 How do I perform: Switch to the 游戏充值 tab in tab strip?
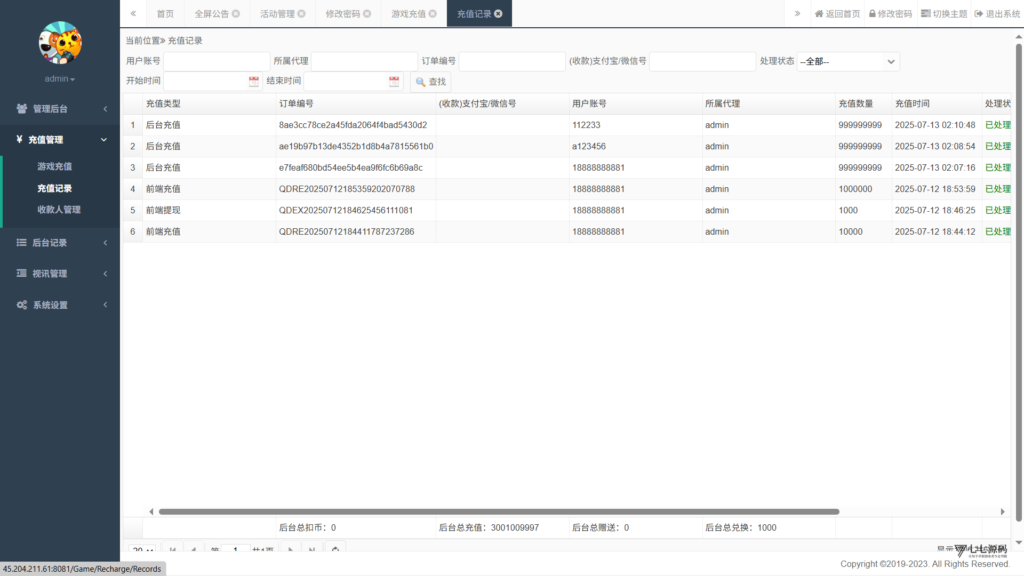coord(408,14)
